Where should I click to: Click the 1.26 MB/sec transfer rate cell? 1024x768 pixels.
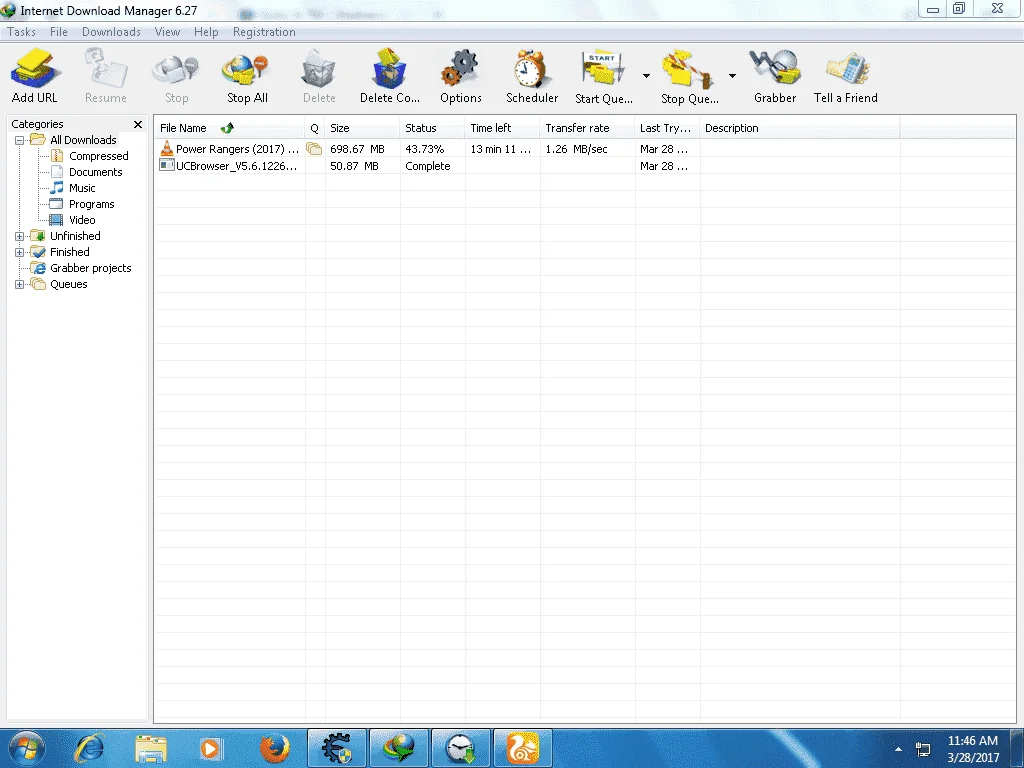click(x=577, y=149)
